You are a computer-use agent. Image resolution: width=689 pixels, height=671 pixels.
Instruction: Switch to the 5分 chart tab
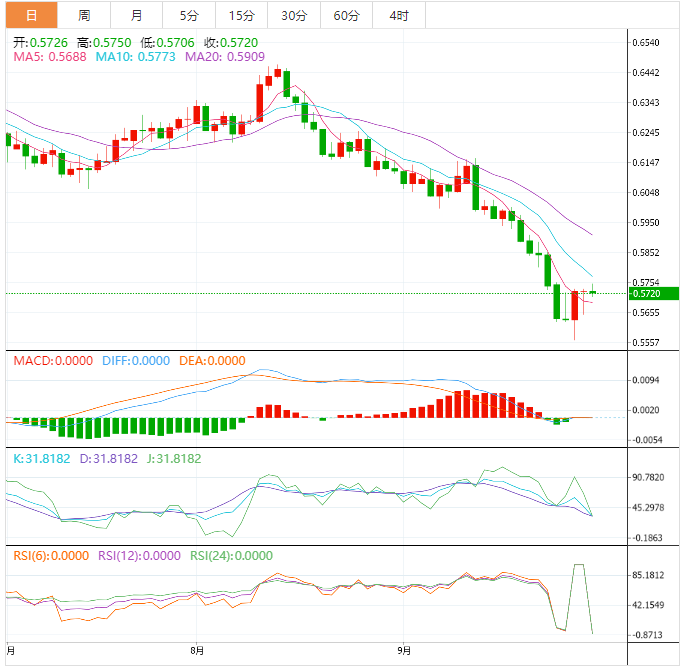coord(189,15)
